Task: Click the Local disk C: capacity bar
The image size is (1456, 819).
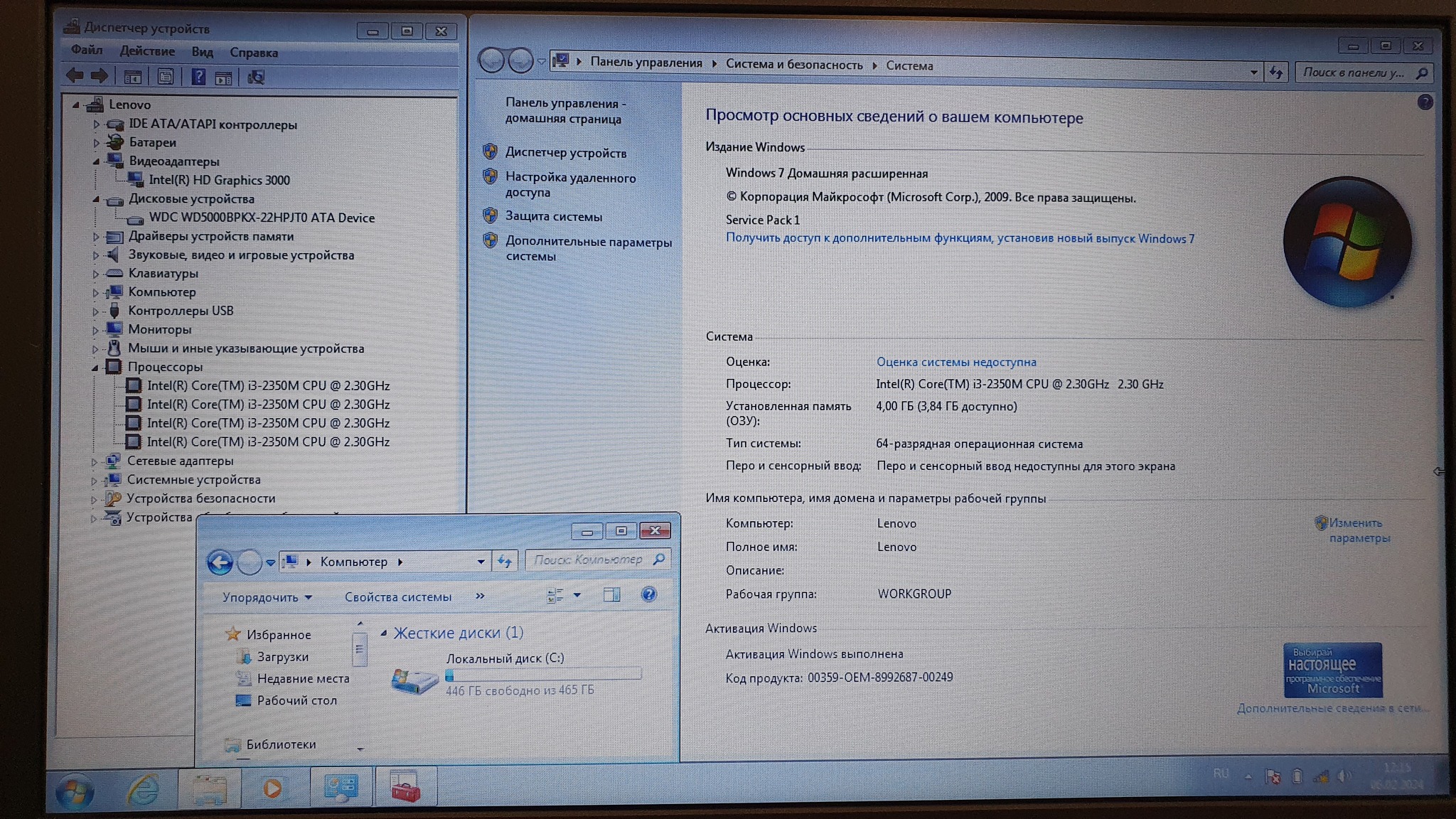Action: [543, 674]
